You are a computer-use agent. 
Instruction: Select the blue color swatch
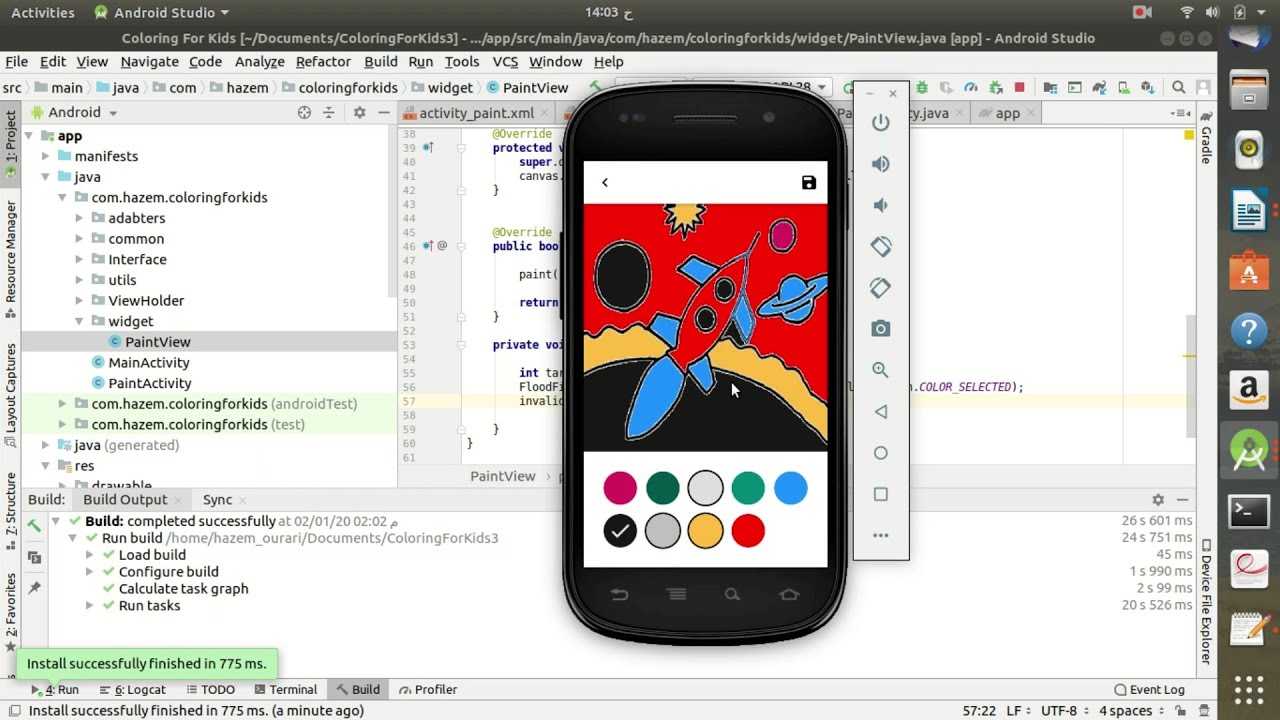[x=790, y=488]
